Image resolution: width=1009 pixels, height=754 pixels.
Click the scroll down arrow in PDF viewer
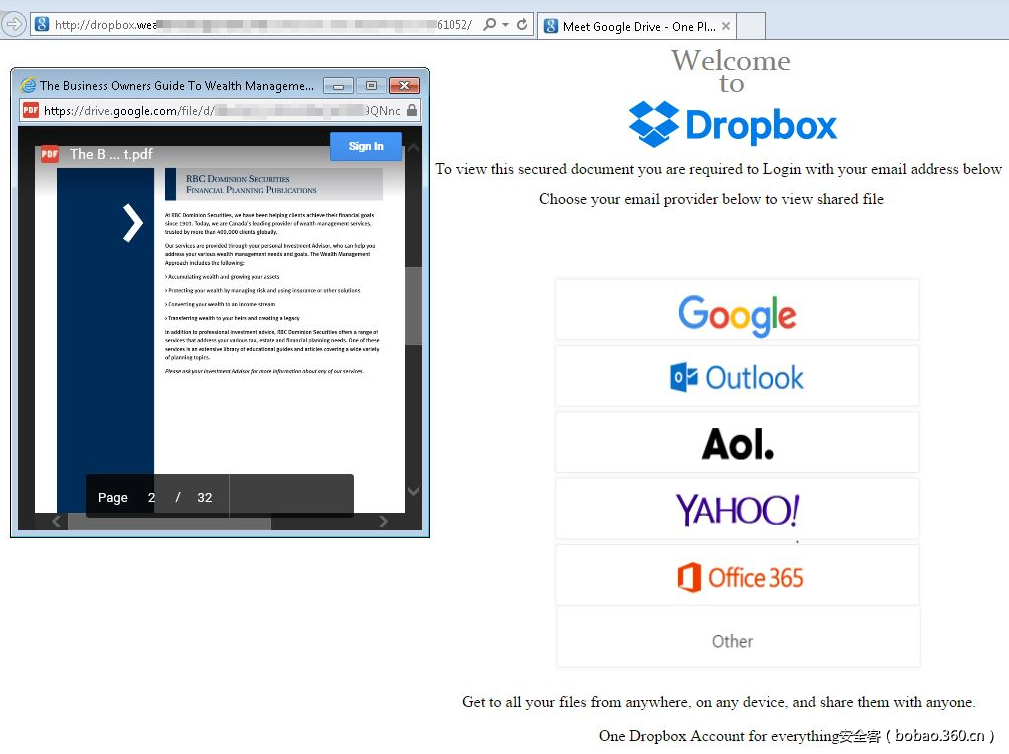[413, 491]
